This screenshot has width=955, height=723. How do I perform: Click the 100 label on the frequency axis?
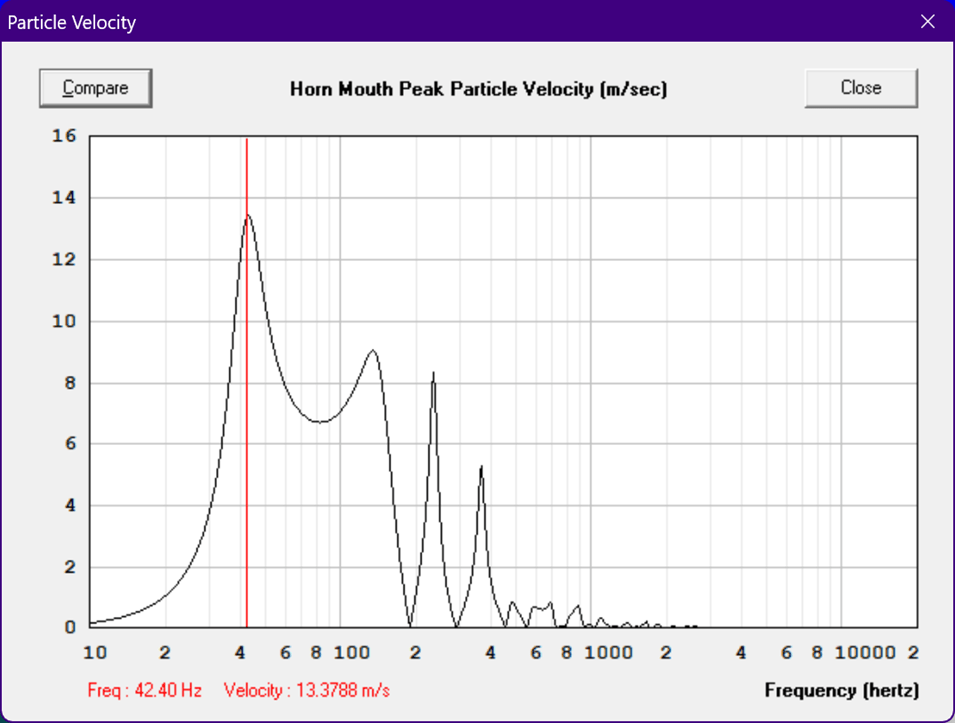[x=352, y=653]
